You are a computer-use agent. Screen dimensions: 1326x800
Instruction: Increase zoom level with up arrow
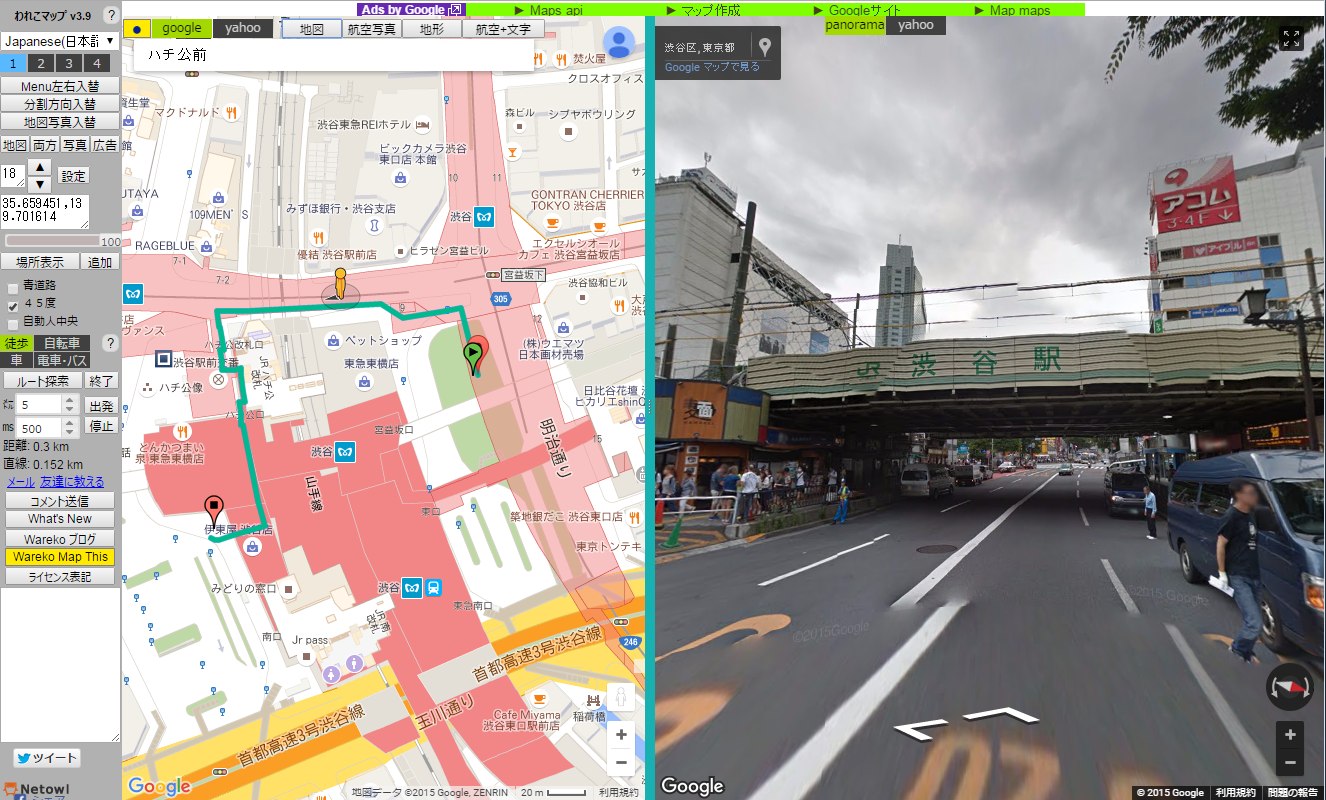(x=39, y=167)
